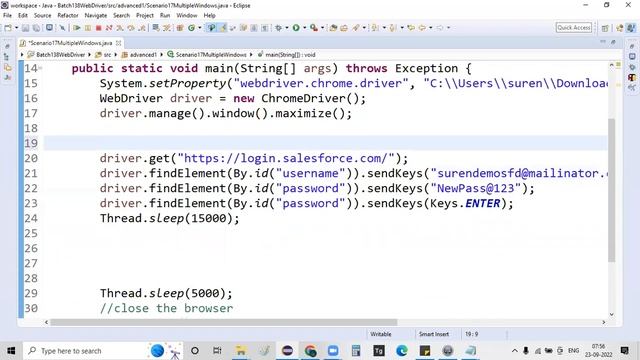Open the Source menu
The height and width of the screenshot is (360, 640).
(42, 16)
